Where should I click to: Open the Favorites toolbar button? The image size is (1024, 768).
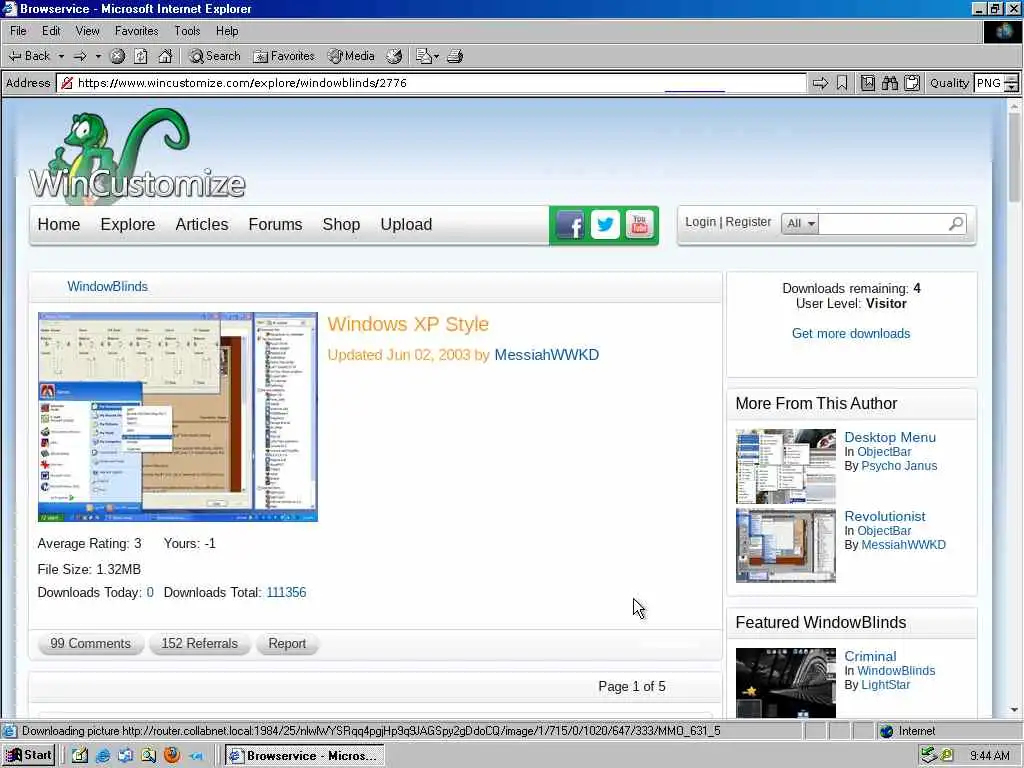point(284,56)
